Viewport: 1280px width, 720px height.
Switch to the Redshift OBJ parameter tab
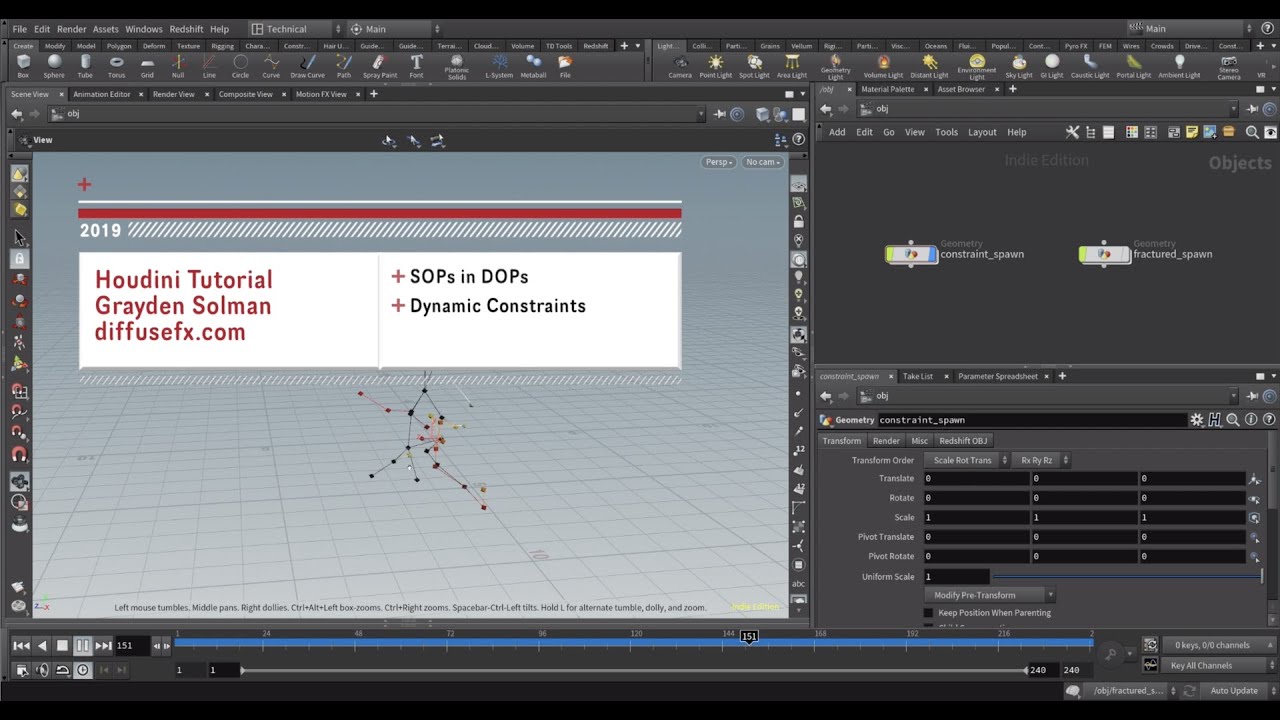[963, 441]
